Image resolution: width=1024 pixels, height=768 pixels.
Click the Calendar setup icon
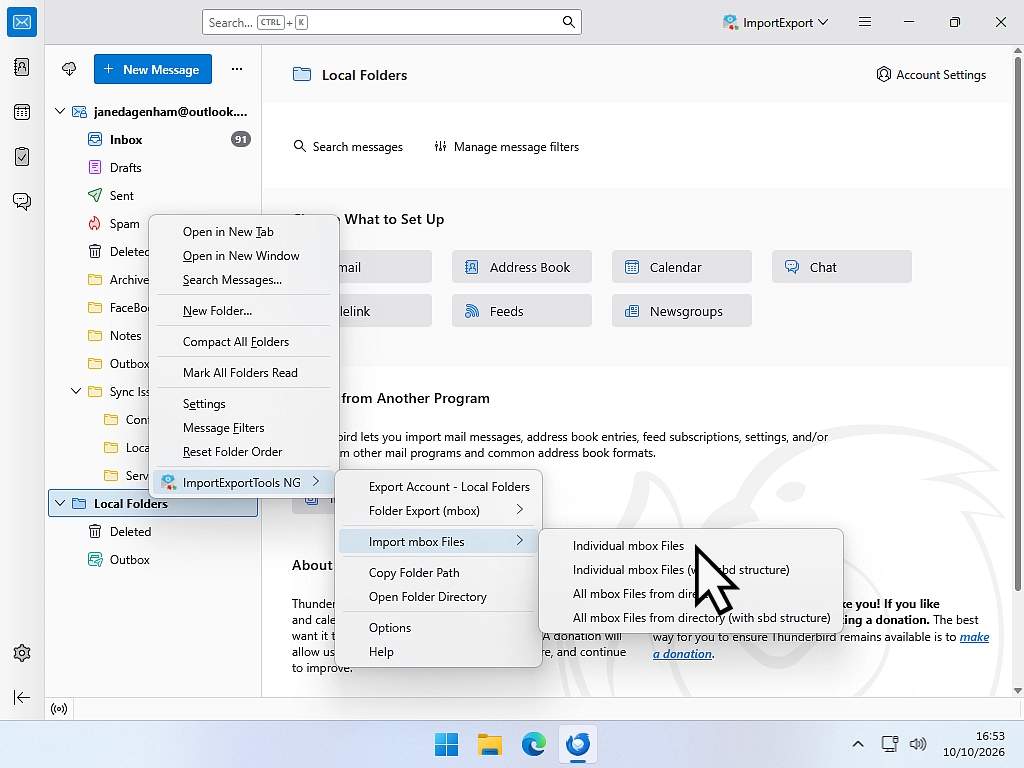[632, 267]
